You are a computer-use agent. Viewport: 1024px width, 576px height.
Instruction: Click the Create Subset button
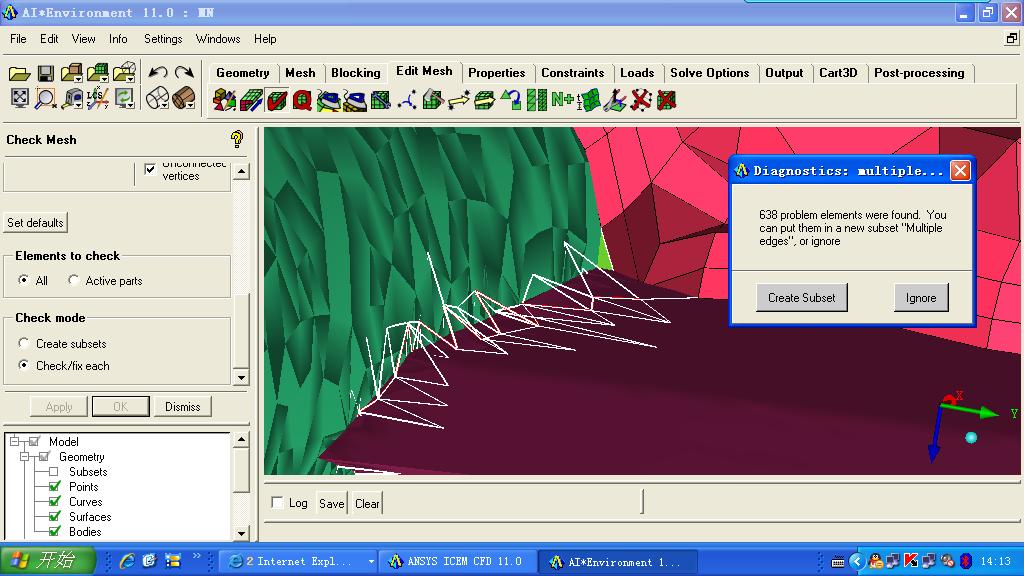(801, 297)
